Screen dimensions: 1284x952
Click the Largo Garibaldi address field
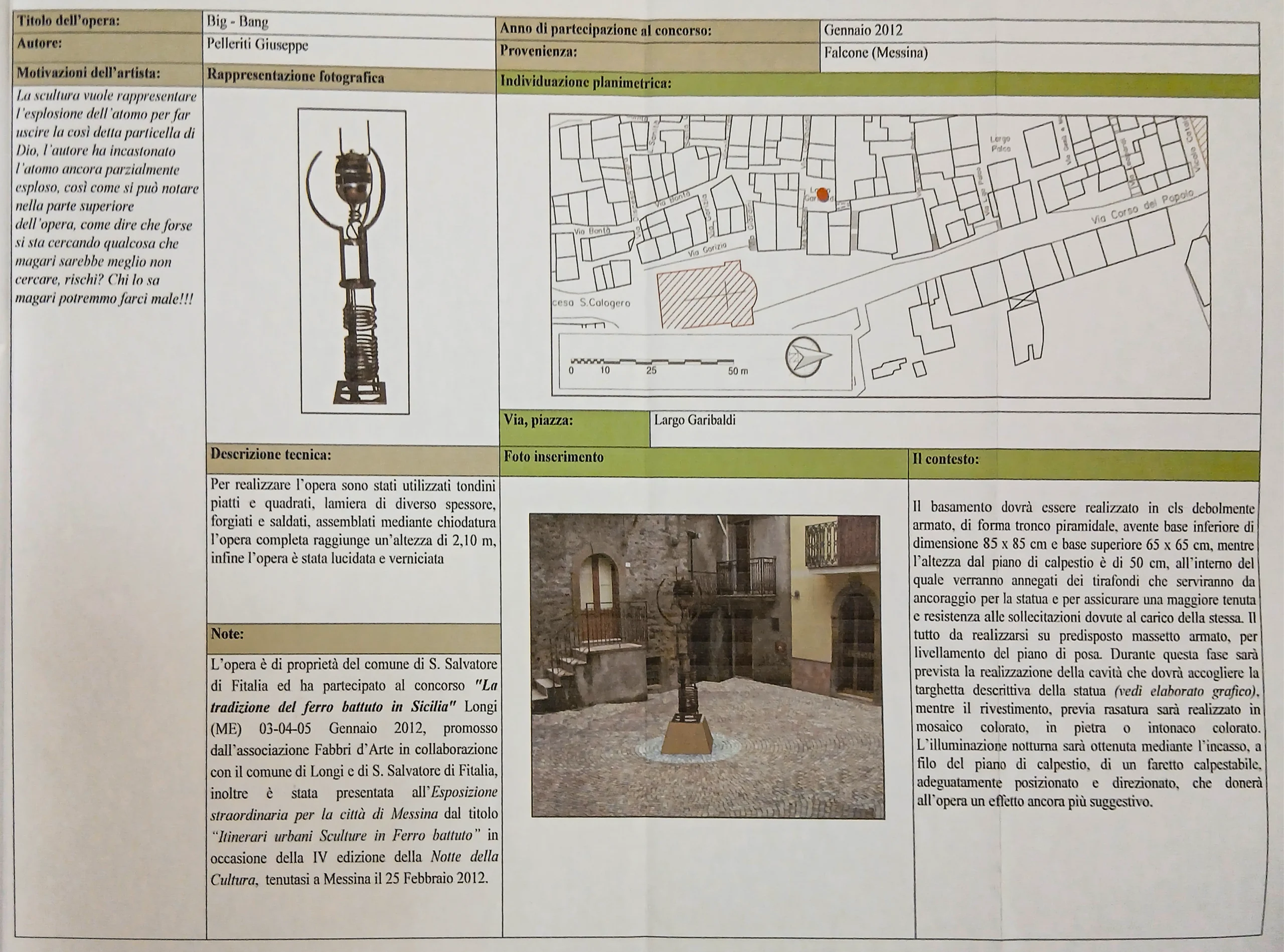coord(695,420)
